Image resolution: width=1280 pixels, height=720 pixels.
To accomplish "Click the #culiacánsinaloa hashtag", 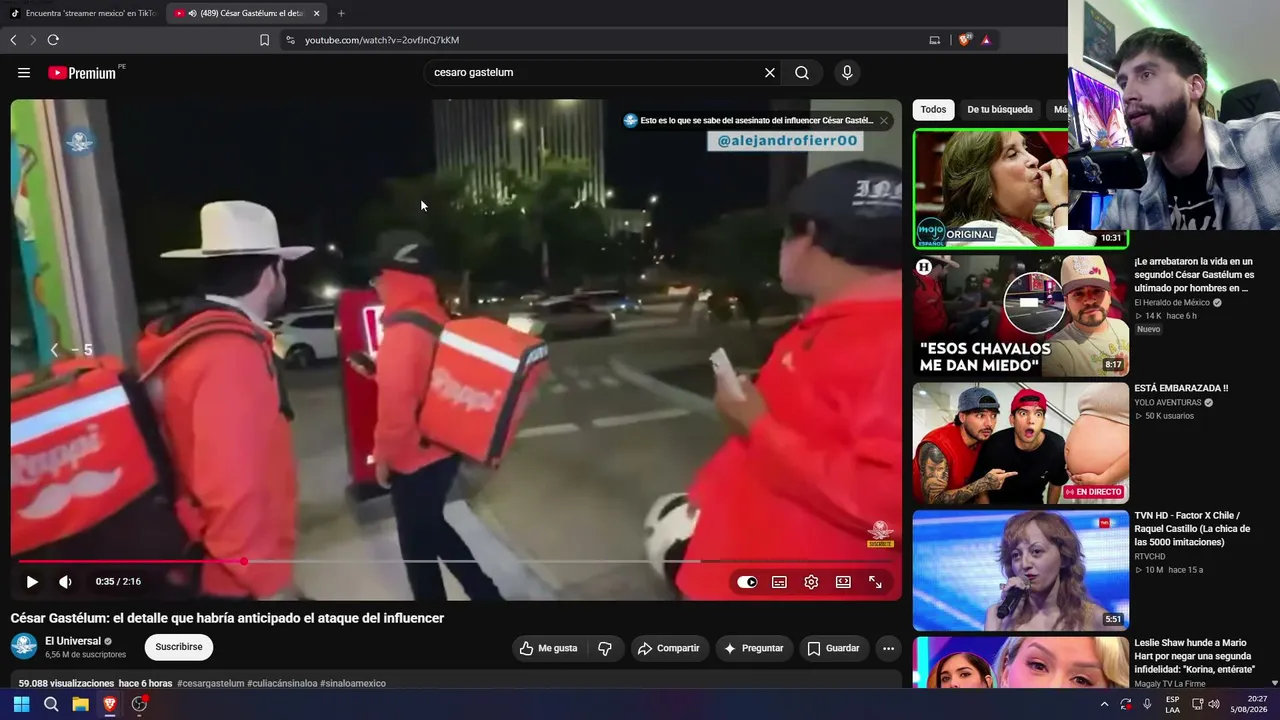I will pos(282,684).
